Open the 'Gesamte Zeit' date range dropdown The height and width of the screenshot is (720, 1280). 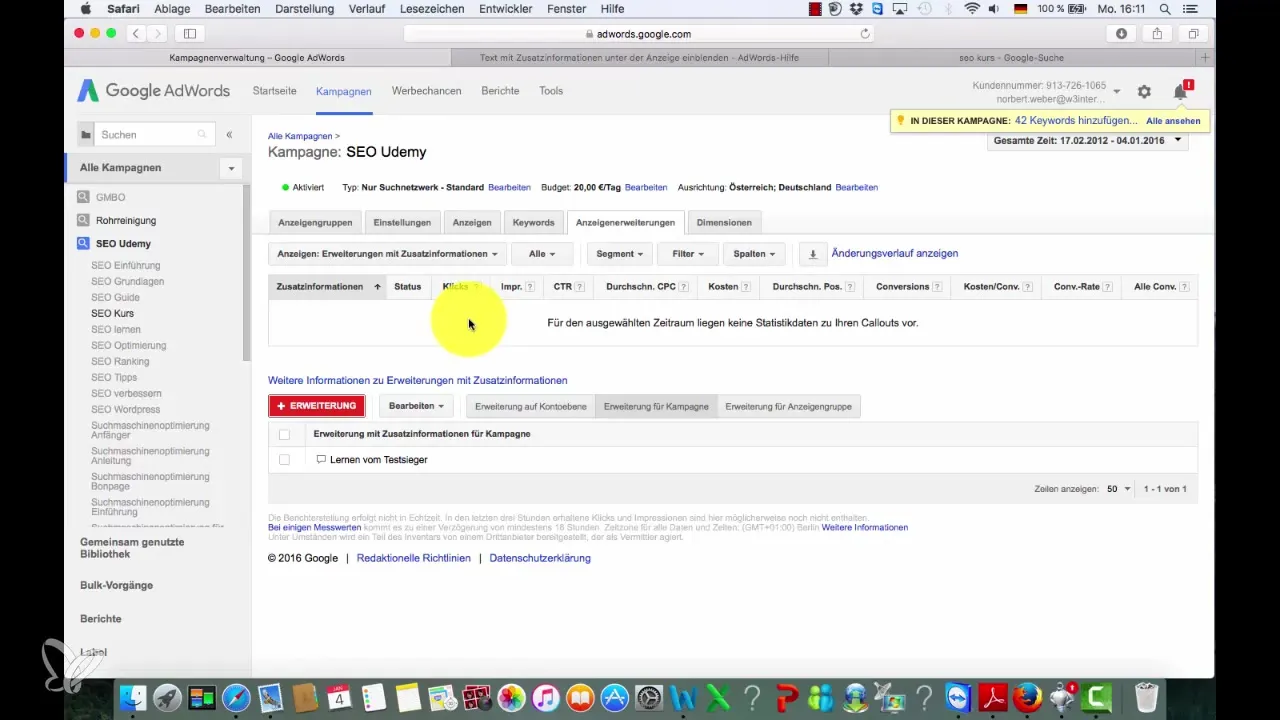tap(1087, 141)
